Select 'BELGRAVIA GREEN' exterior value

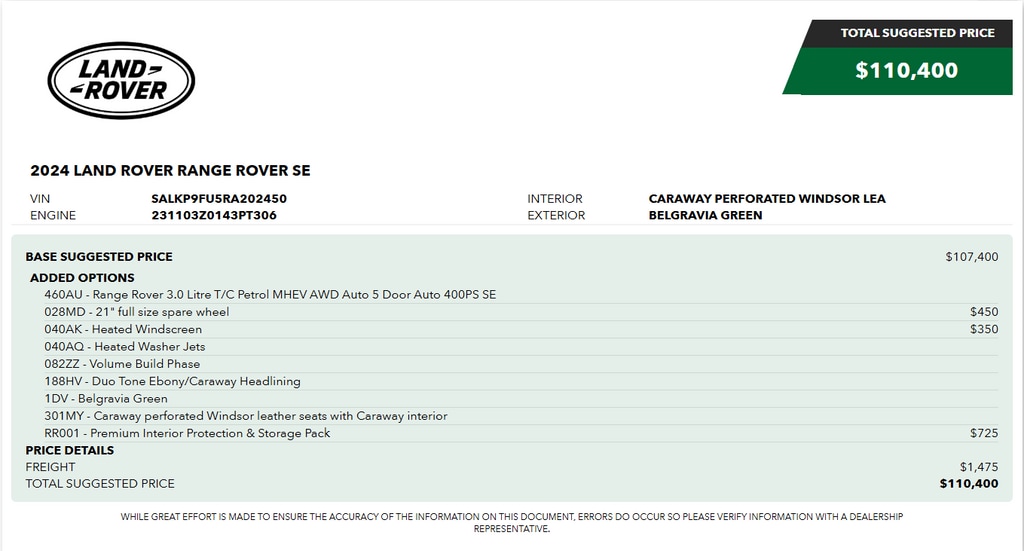[x=705, y=215]
